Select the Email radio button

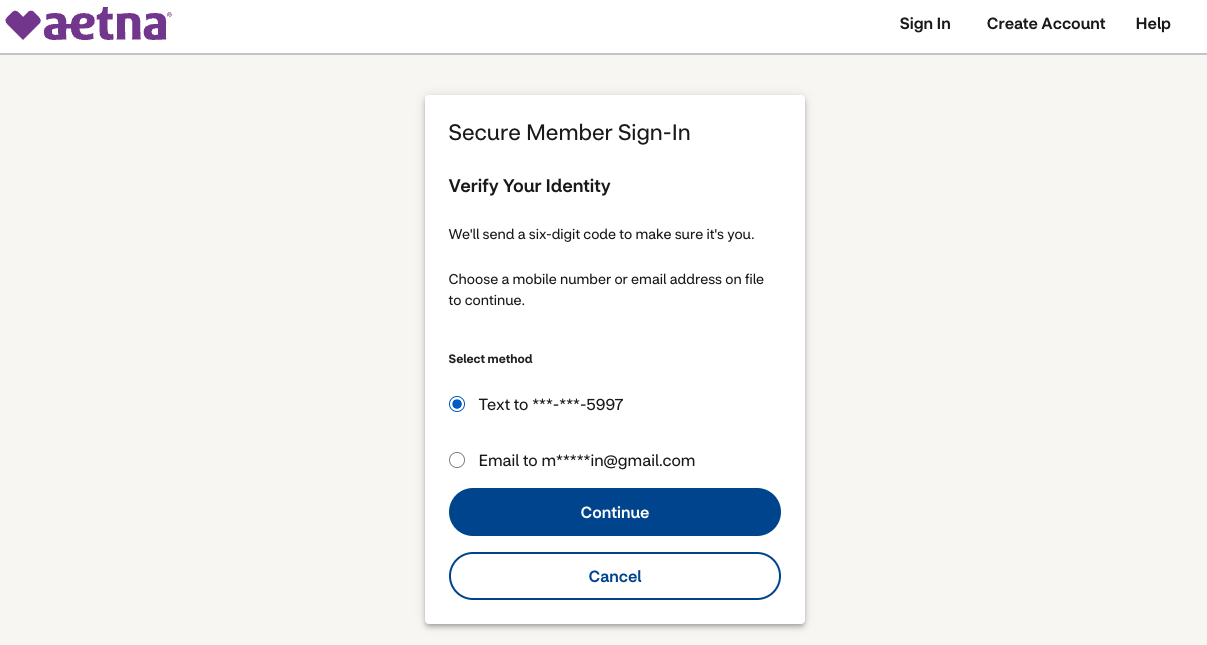coord(457,460)
